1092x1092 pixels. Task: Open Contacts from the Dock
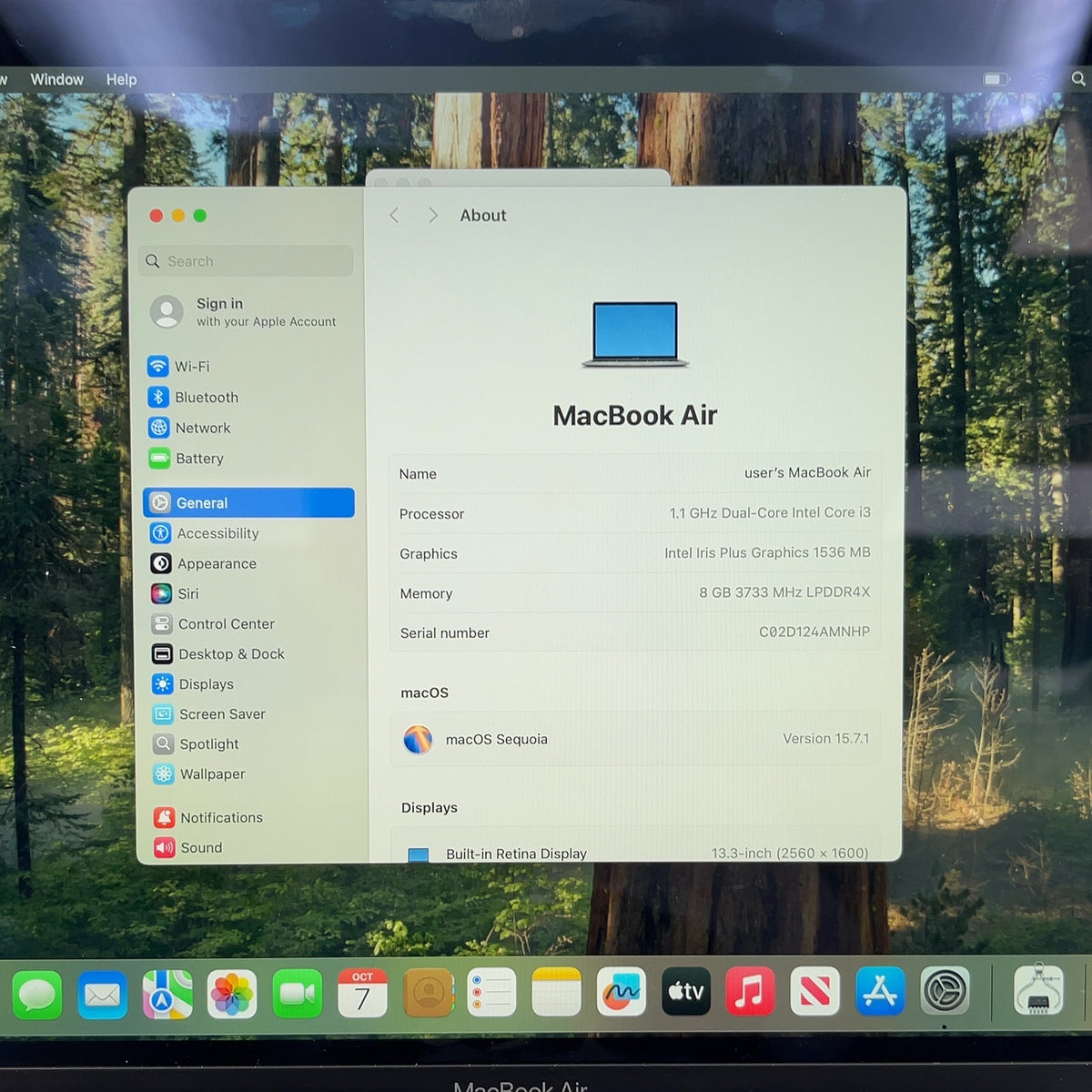(428, 993)
